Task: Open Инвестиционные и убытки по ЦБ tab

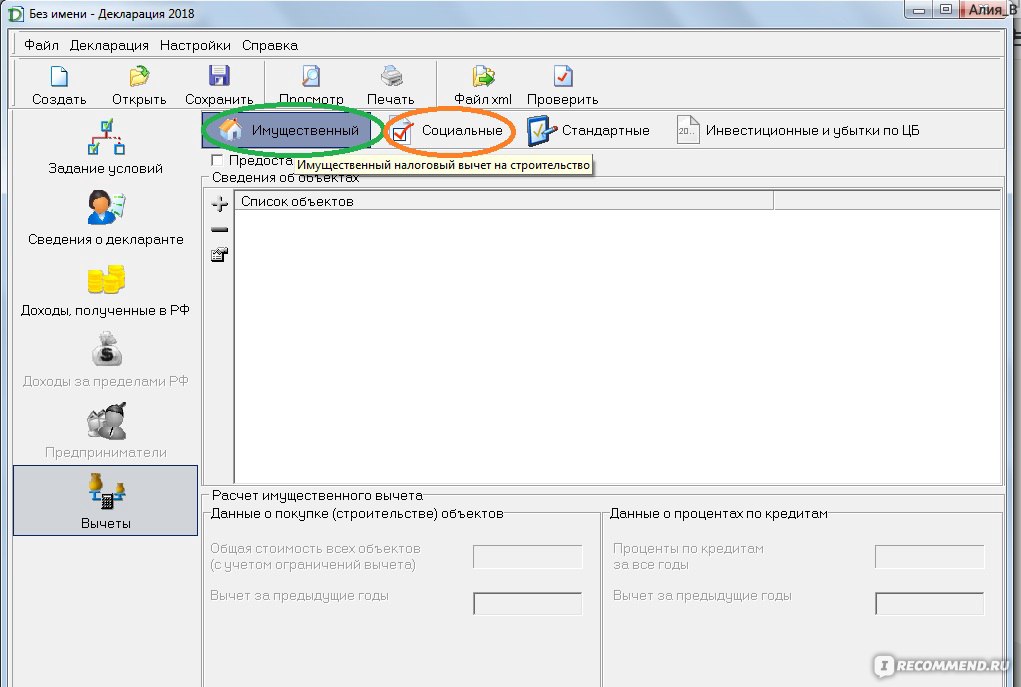Action: click(798, 130)
